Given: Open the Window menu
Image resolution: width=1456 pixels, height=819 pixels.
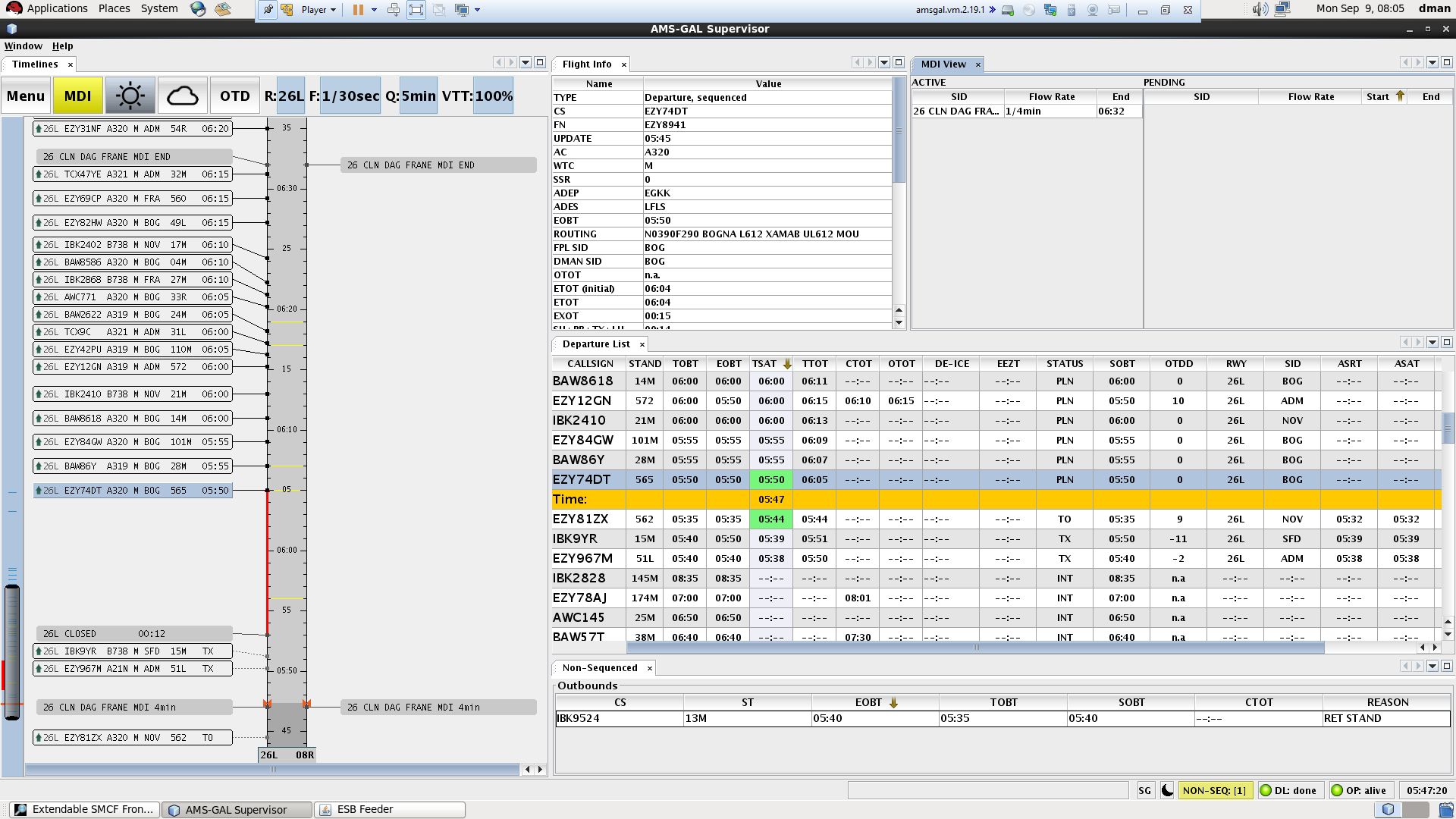Looking at the screenshot, I should coord(23,46).
